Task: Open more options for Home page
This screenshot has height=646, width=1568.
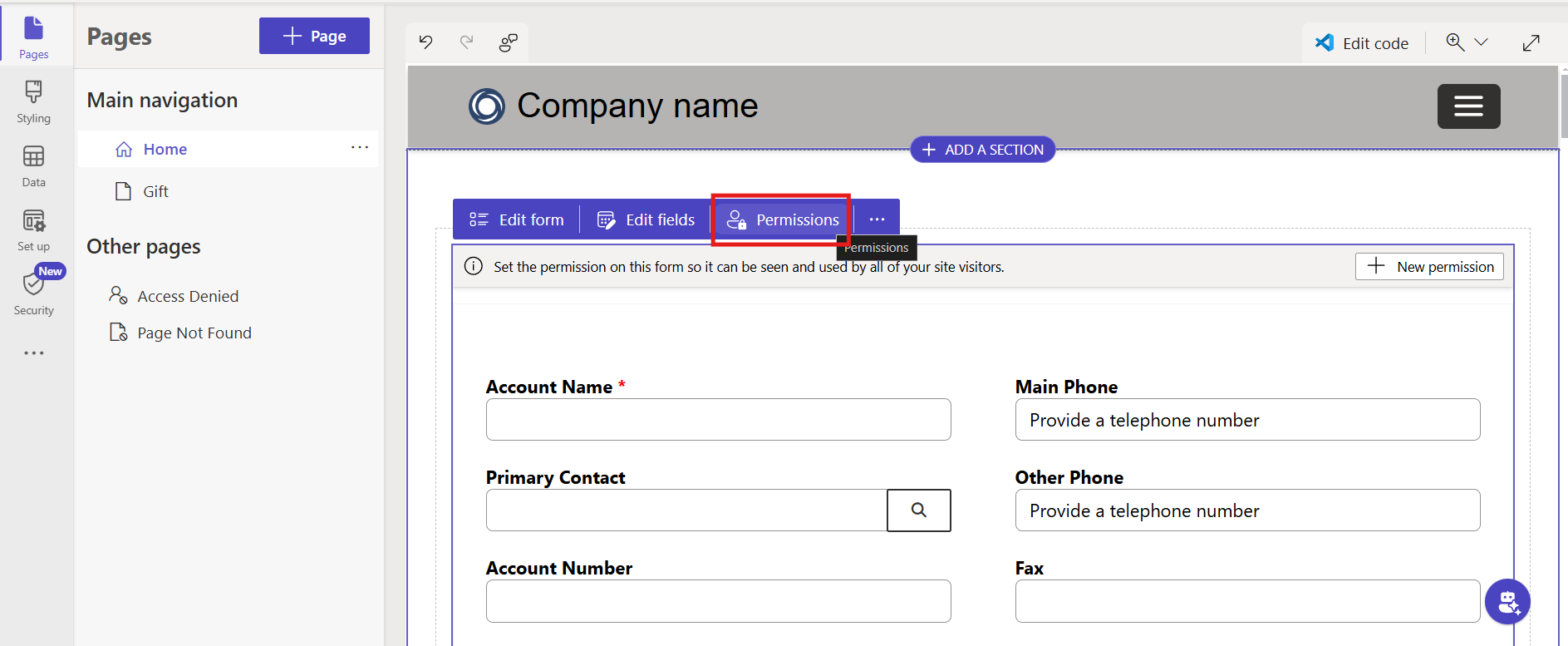Action: coord(359,148)
